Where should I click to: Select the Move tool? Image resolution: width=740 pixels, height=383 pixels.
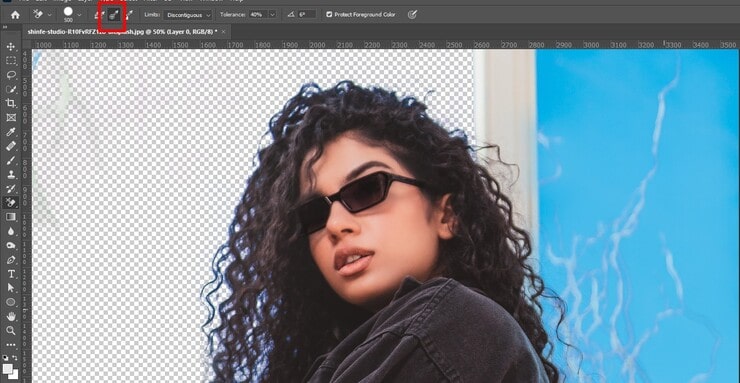[11, 47]
